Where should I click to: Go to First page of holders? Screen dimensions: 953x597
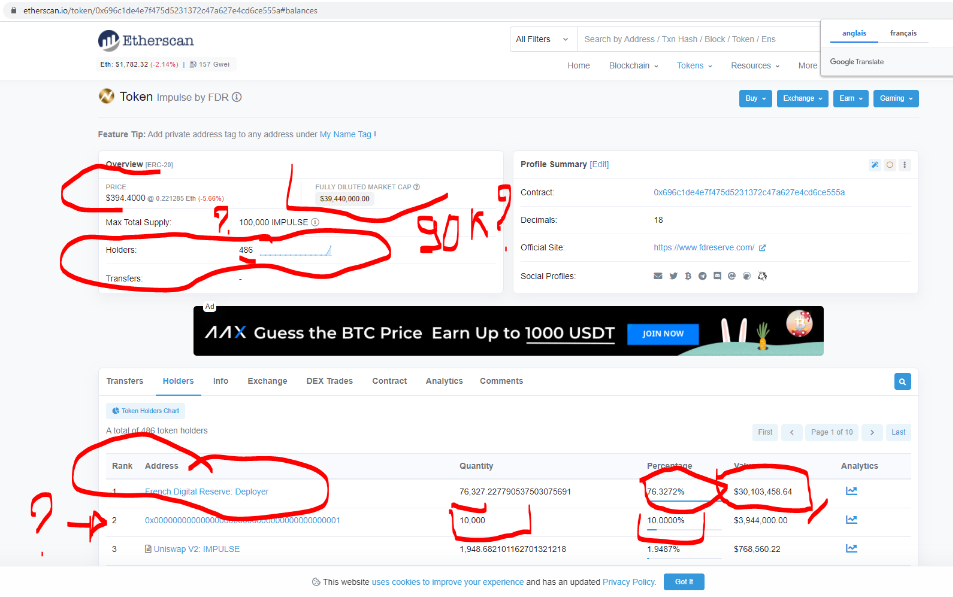tap(765, 432)
